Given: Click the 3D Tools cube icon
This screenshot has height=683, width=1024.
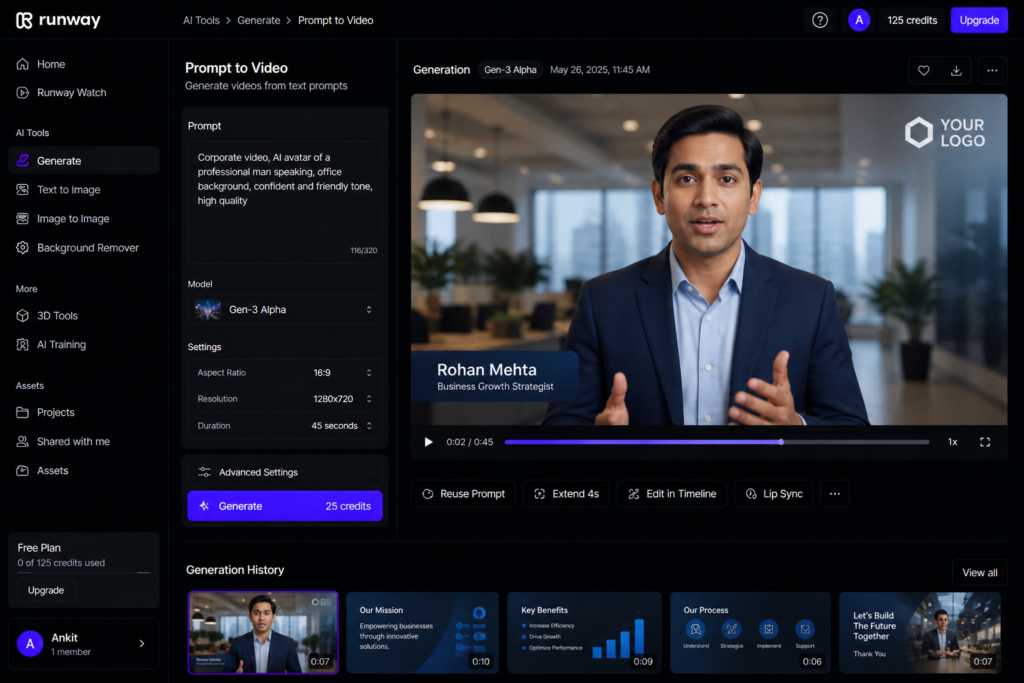Looking at the screenshot, I should click(x=23, y=315).
